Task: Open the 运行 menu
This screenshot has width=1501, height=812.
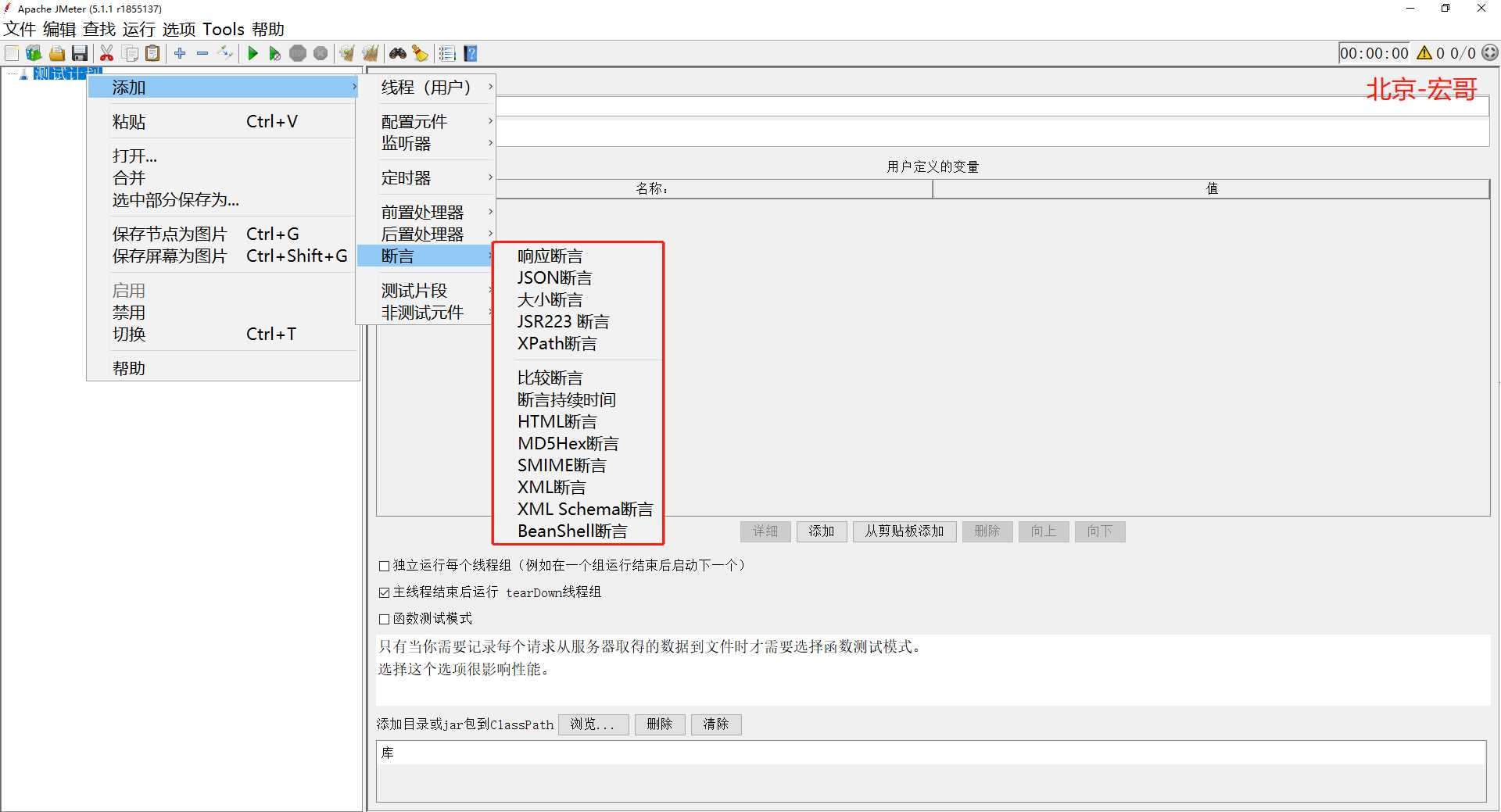Action: point(139,30)
